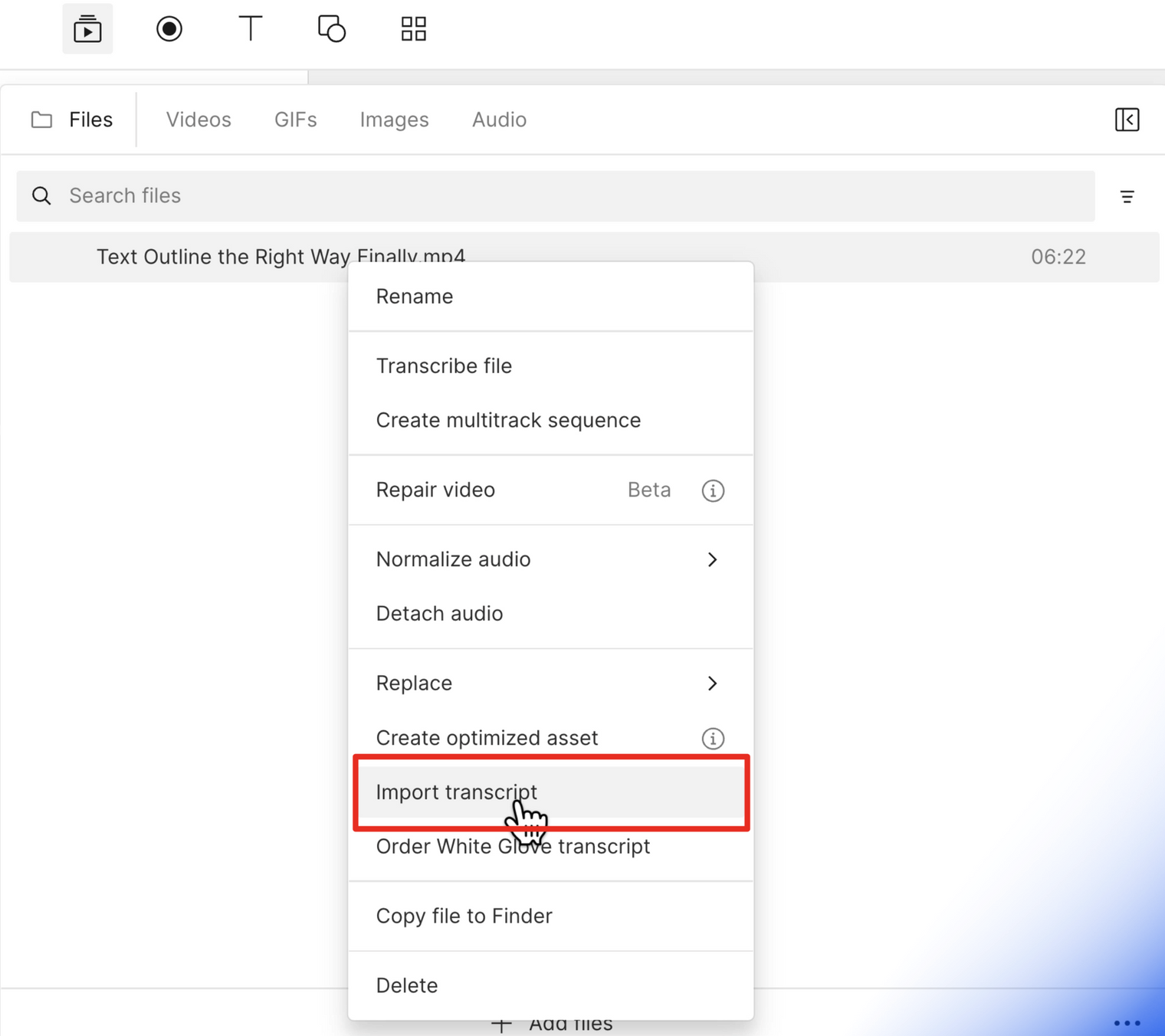Expand the Normalize audio submenu

tap(712, 560)
